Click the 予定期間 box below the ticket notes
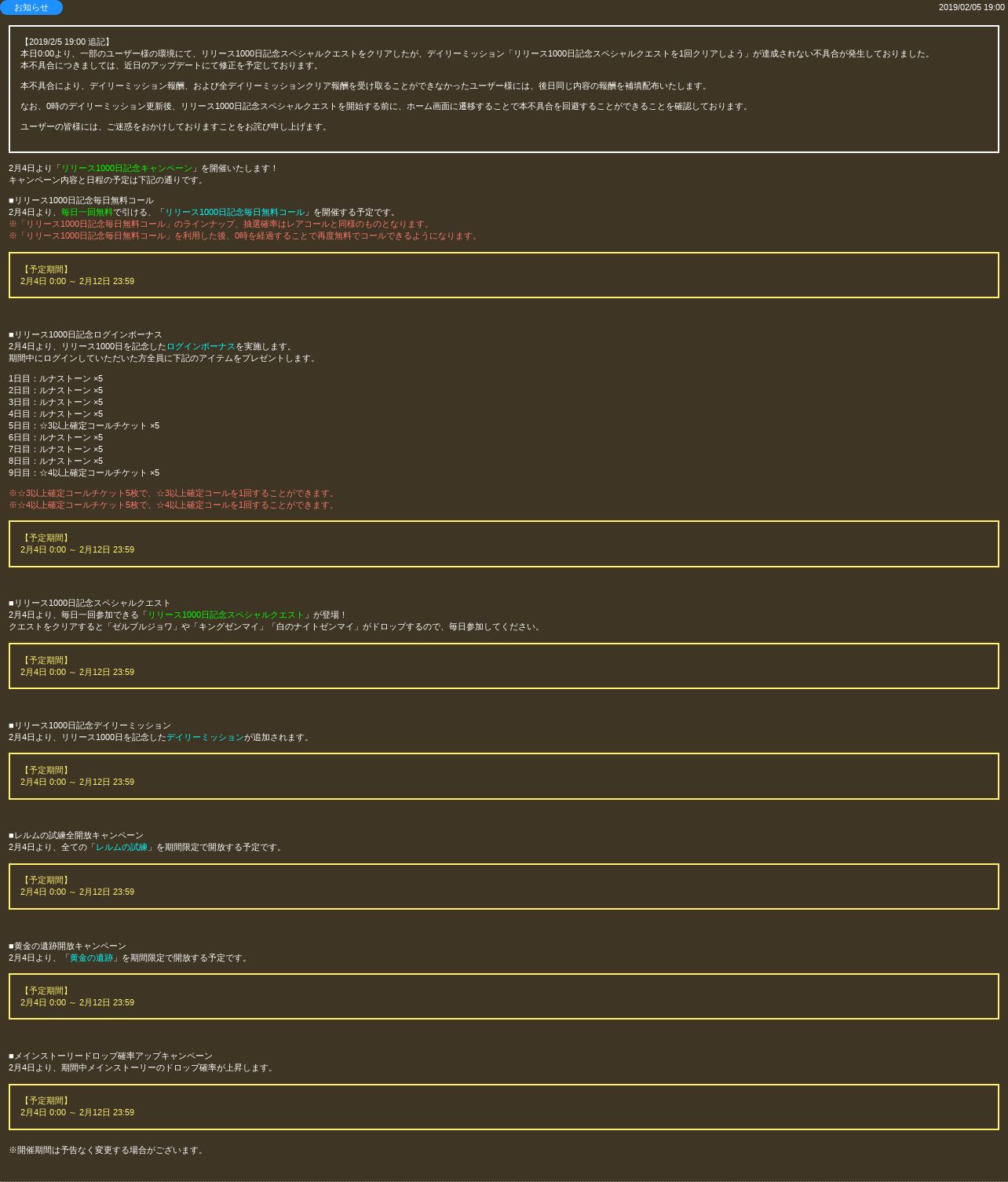The width and height of the screenshot is (1008, 1182). [x=504, y=544]
